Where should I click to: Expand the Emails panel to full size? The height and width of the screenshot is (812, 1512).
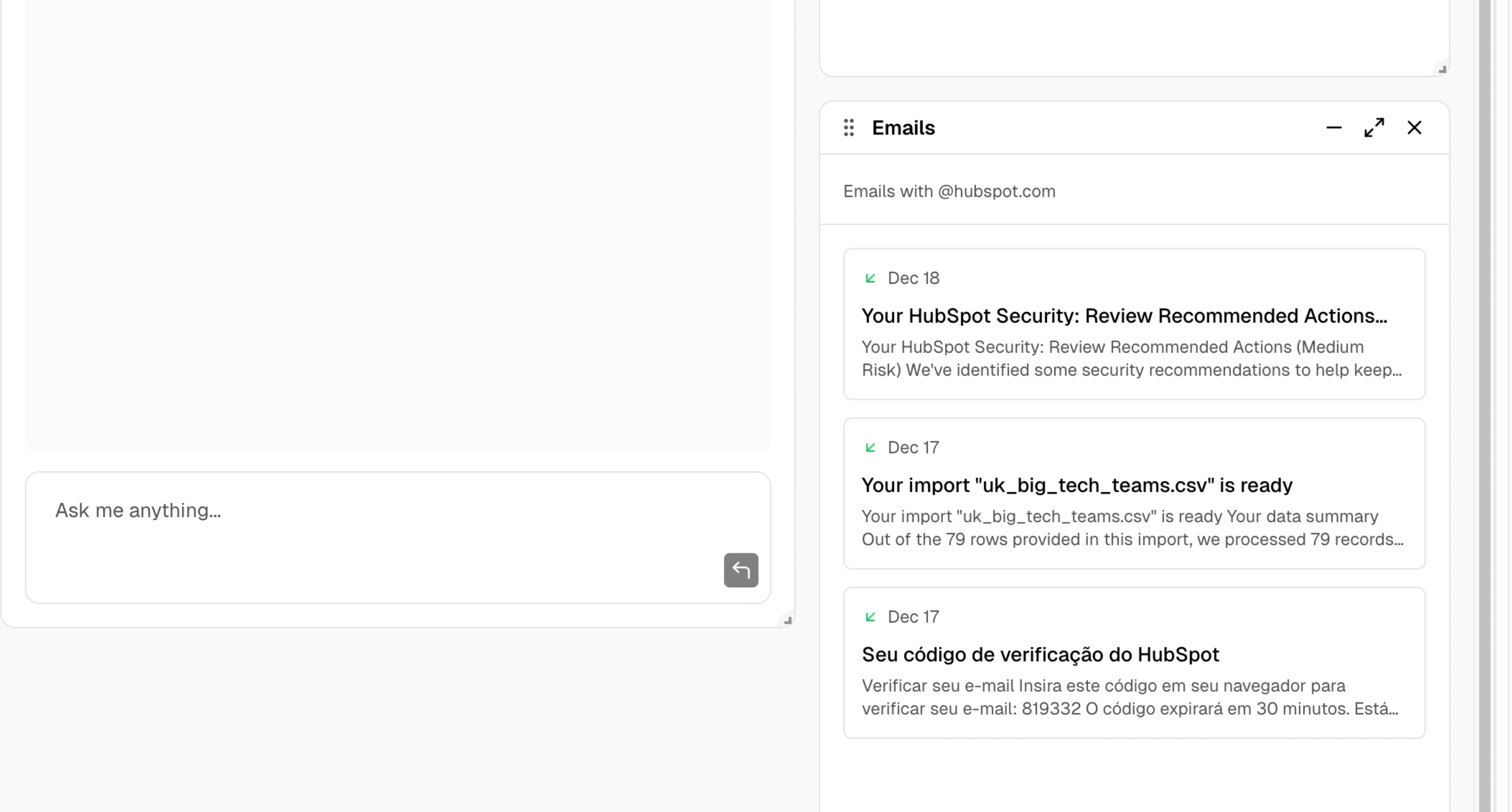tap(1374, 127)
